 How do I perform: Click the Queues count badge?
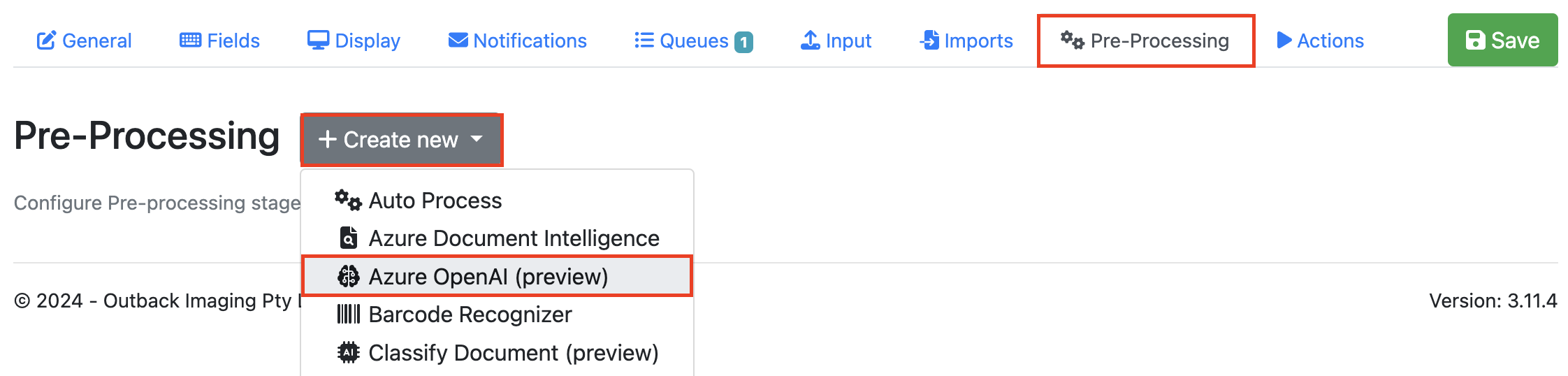coord(743,42)
